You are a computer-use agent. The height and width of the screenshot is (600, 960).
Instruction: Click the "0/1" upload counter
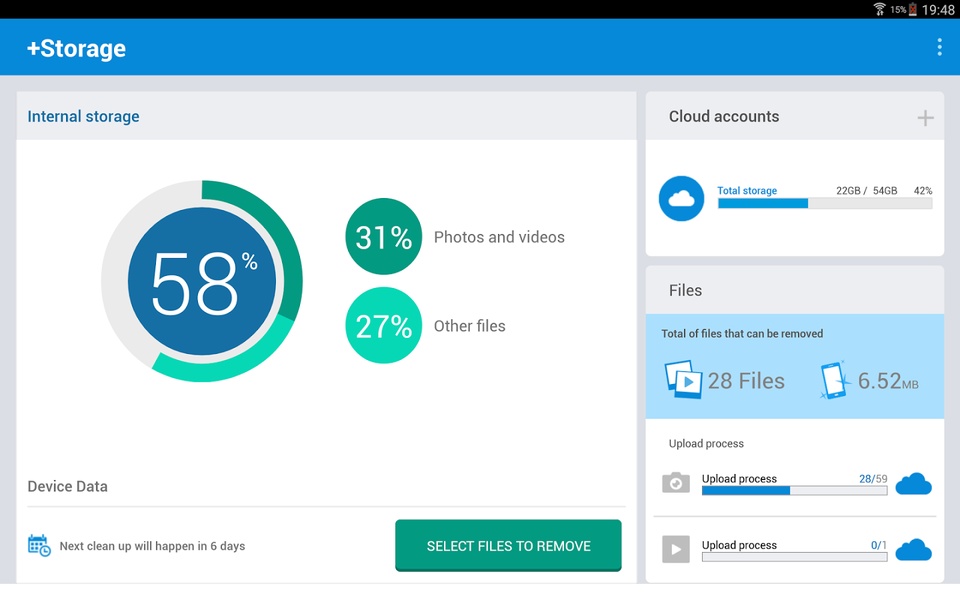click(879, 545)
